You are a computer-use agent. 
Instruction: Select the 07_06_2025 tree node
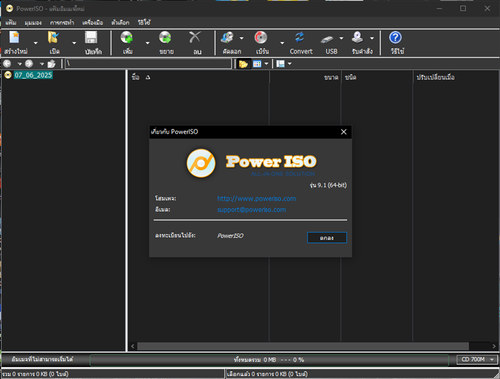click(33, 75)
